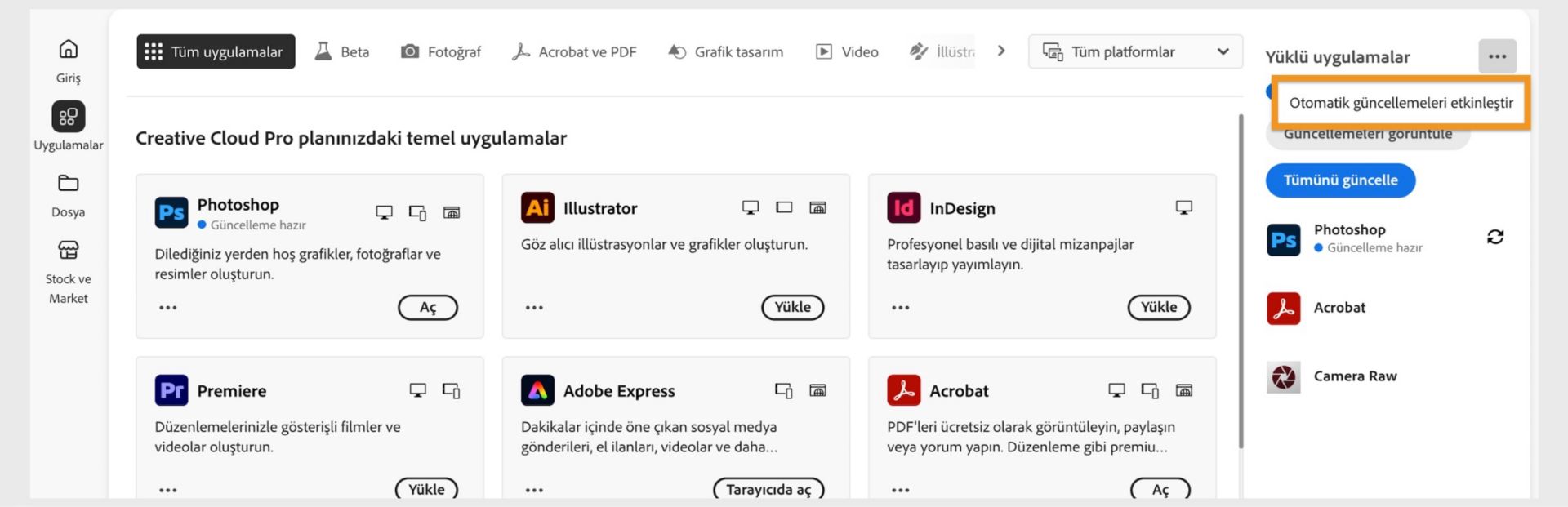This screenshot has width=1568, height=507.
Task: Switch to Beta tab
Action: coord(342,51)
